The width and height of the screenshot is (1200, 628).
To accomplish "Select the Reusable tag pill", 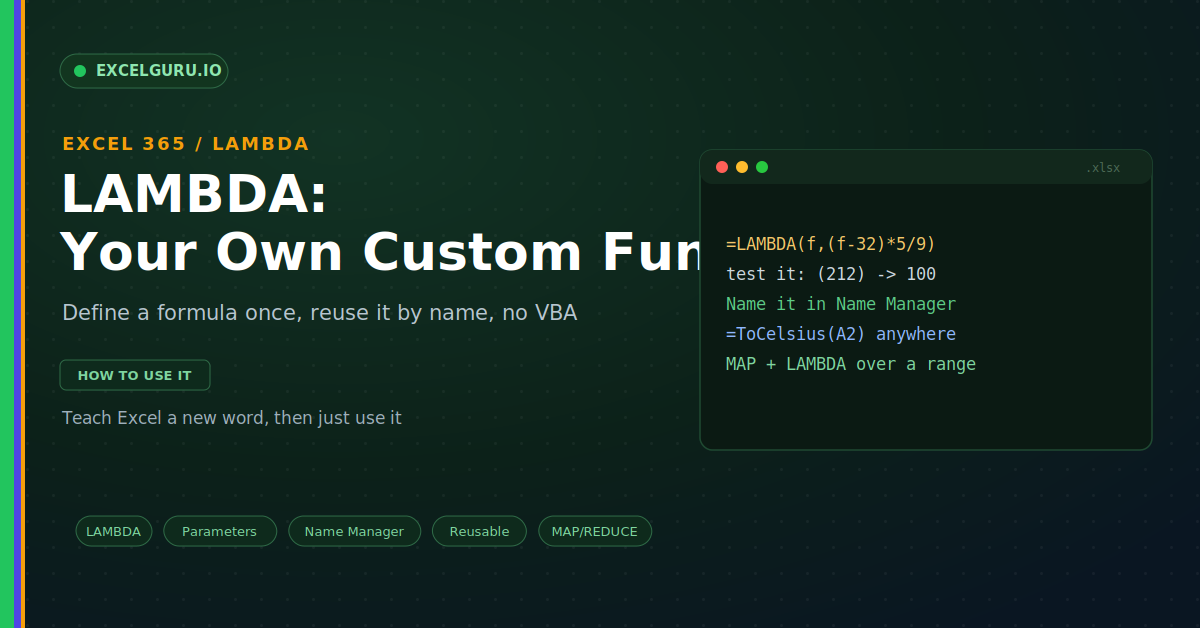I will 480,532.
